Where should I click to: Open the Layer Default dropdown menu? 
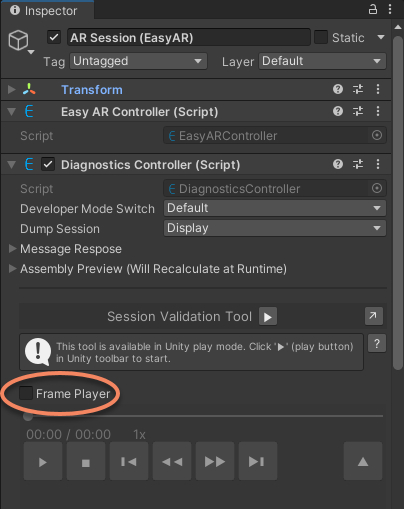pyautogui.click(x=322, y=61)
